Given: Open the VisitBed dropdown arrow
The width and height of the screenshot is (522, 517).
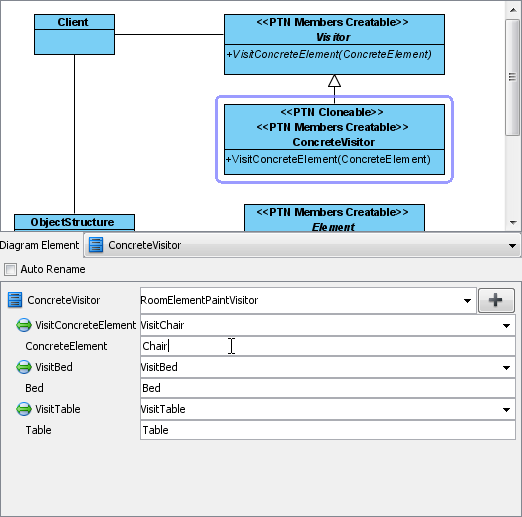Looking at the screenshot, I should 506,368.
